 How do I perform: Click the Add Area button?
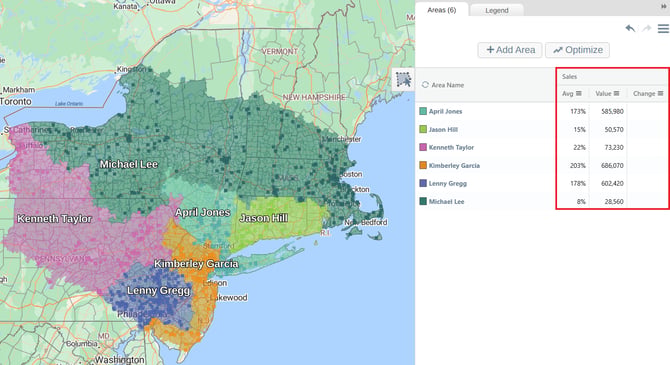[x=510, y=50]
